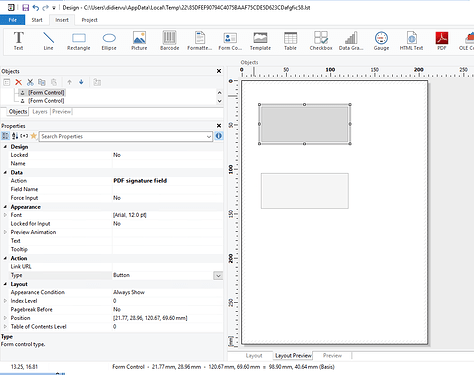Viewport: 474px width, 375px height.
Task: Expand the Font property
Action: tap(5, 215)
